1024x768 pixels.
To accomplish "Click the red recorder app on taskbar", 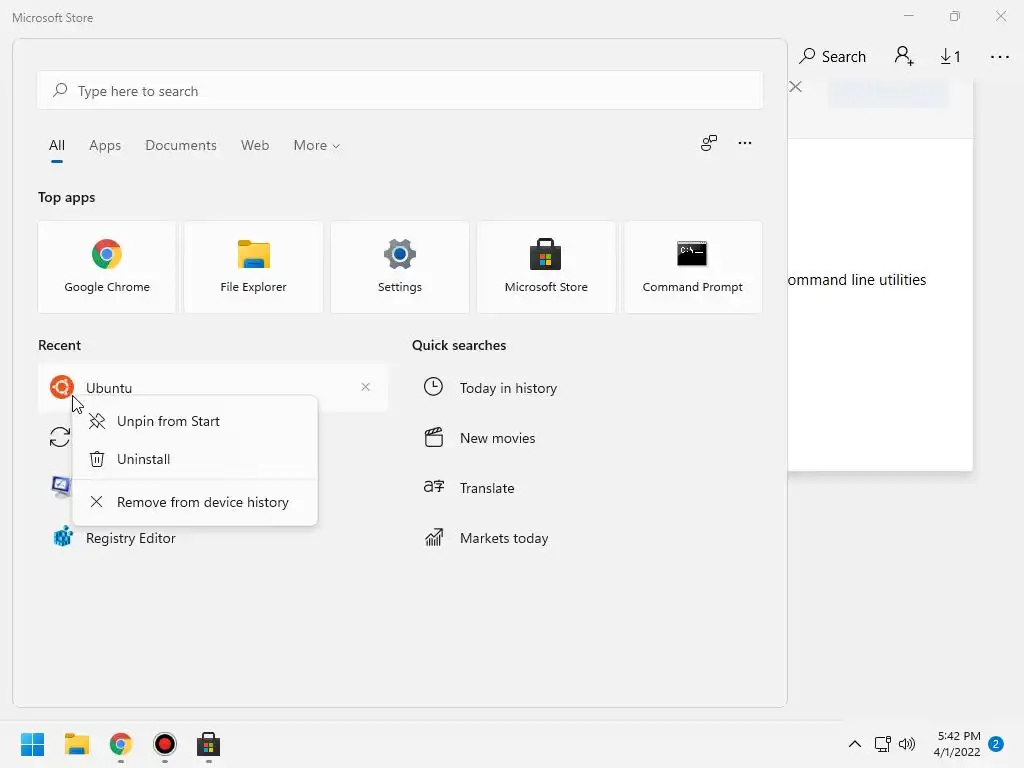I will (x=165, y=744).
